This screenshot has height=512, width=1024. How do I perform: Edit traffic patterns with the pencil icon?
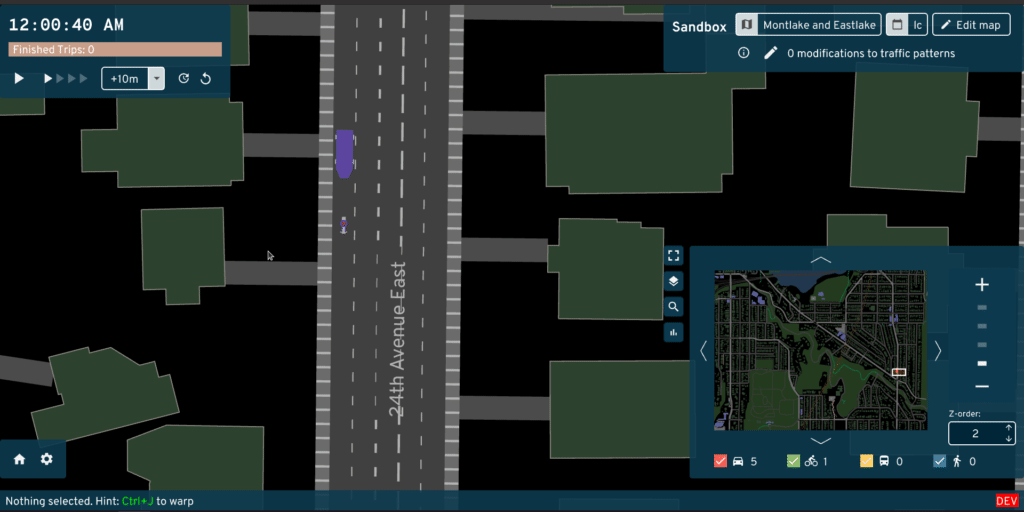click(x=771, y=53)
